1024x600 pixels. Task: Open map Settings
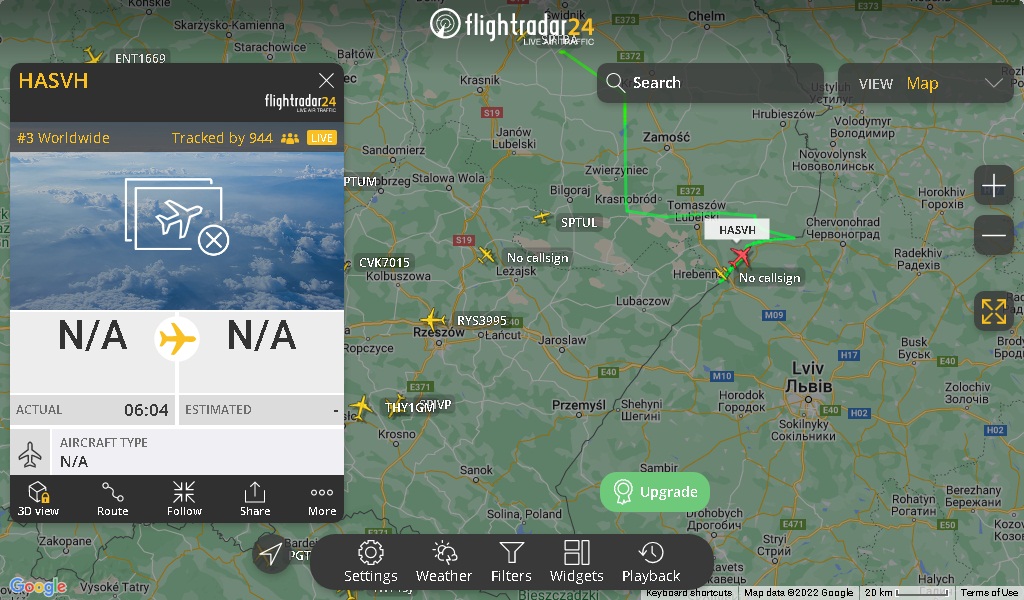(x=370, y=561)
